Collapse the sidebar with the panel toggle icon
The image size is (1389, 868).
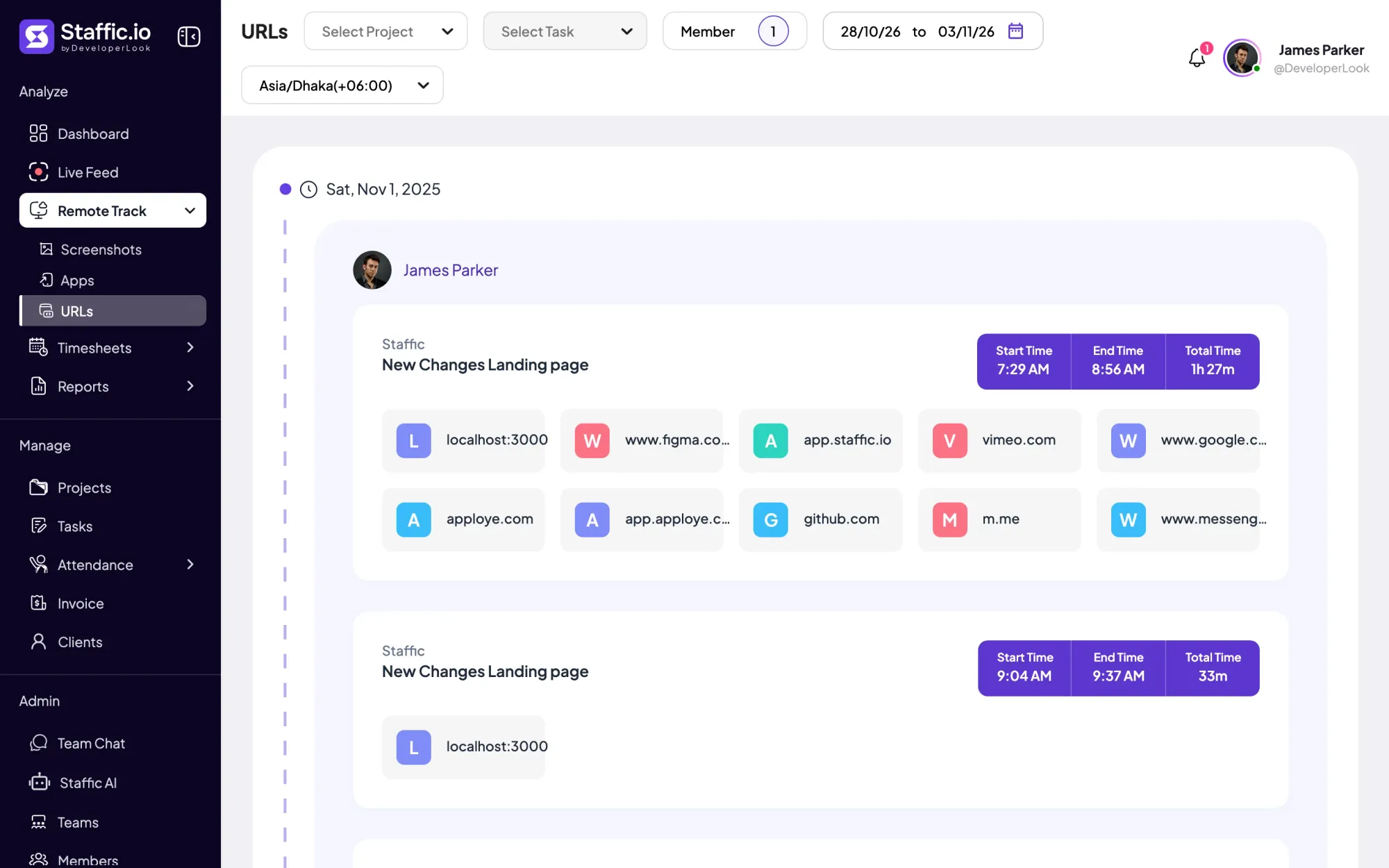point(189,36)
